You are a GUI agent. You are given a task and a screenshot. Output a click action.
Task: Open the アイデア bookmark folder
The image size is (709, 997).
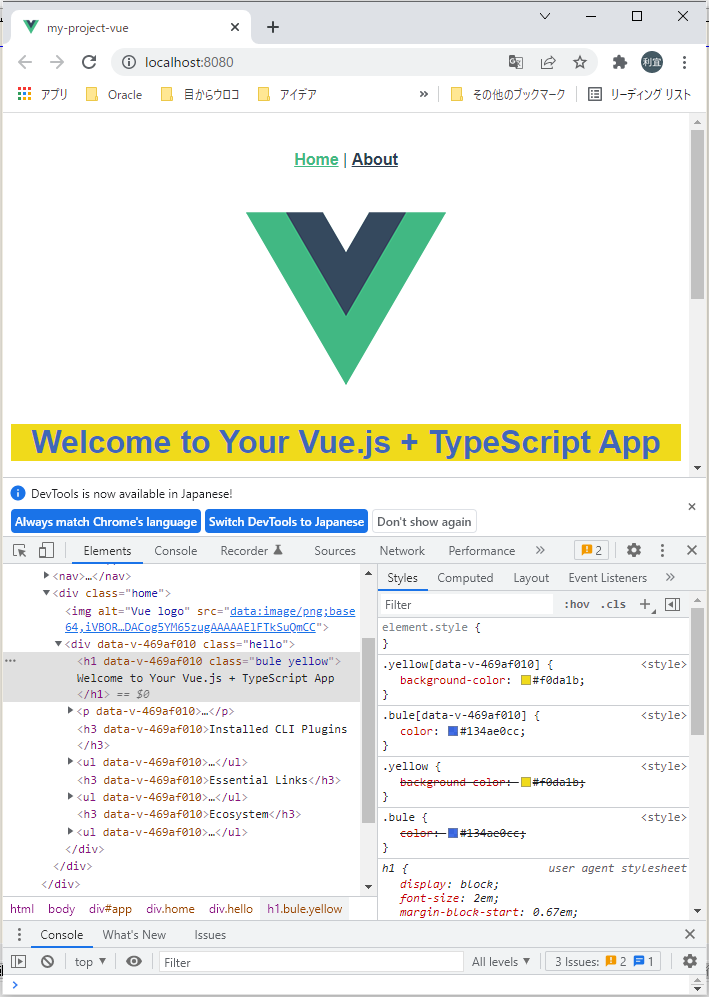coord(287,94)
